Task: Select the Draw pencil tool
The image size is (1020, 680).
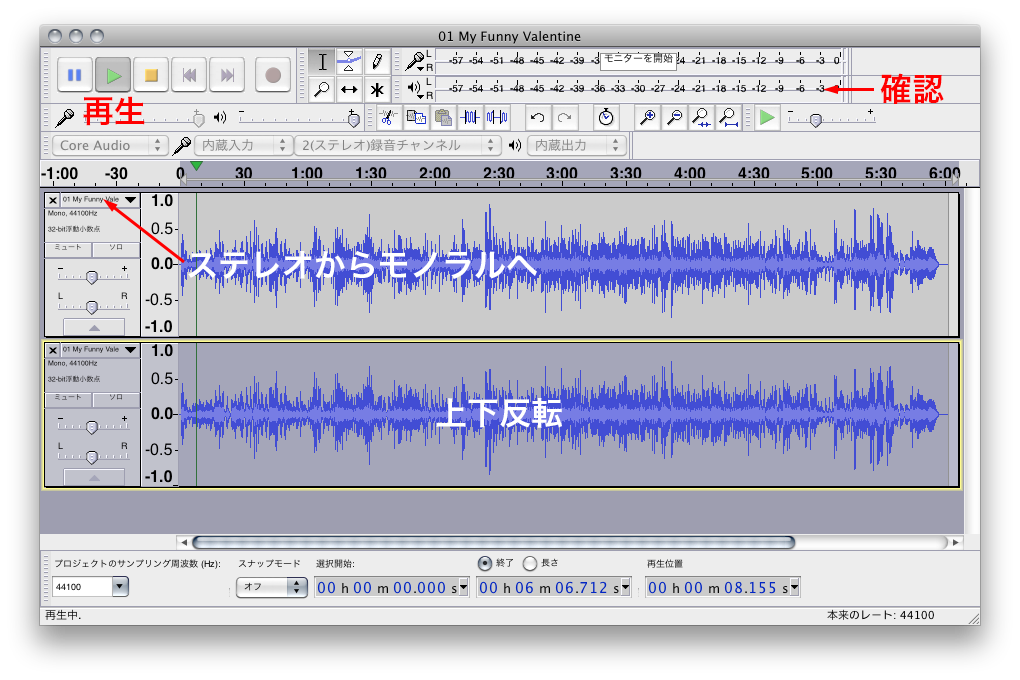Action: click(x=377, y=61)
